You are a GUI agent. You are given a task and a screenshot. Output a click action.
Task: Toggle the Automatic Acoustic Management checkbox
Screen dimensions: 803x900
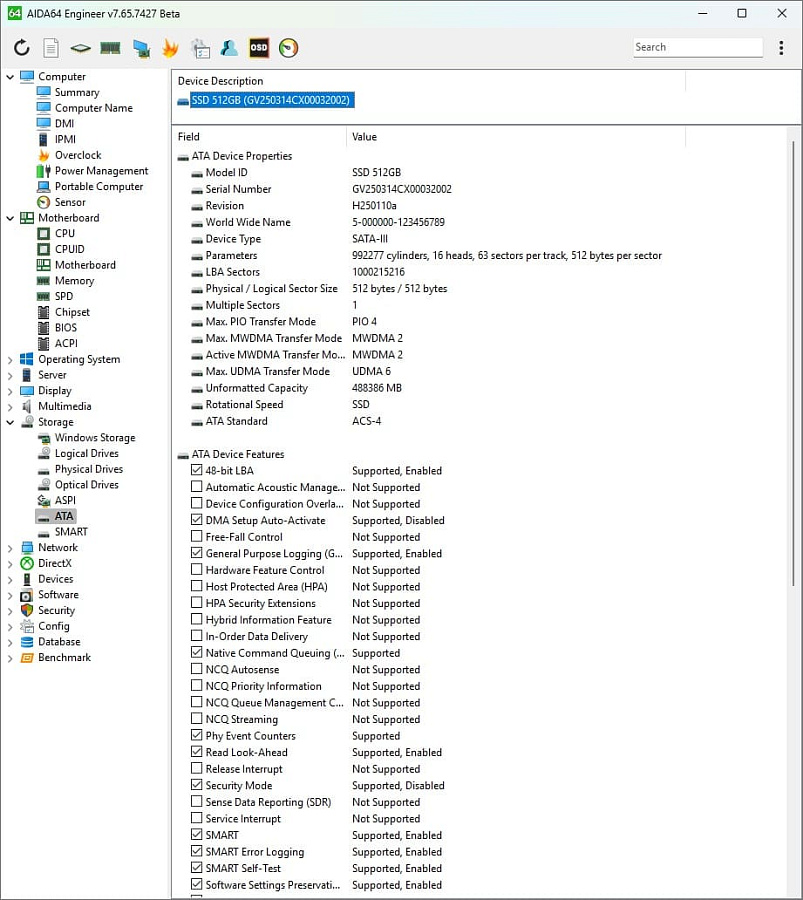click(x=196, y=487)
